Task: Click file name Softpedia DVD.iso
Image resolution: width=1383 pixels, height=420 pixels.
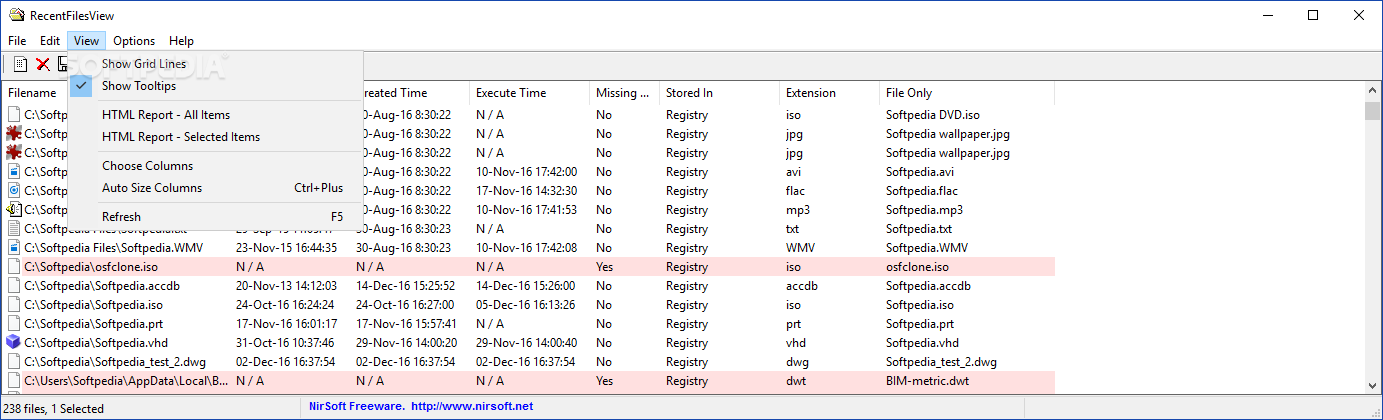Action: (933, 115)
